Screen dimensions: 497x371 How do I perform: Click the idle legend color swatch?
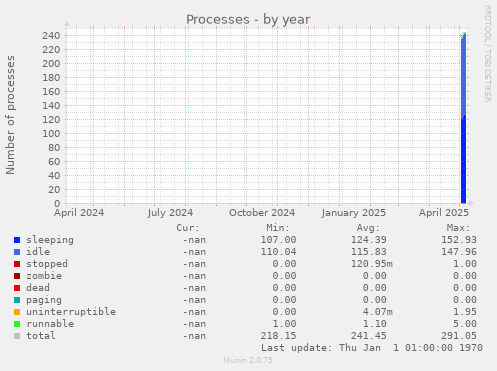(x=17, y=252)
